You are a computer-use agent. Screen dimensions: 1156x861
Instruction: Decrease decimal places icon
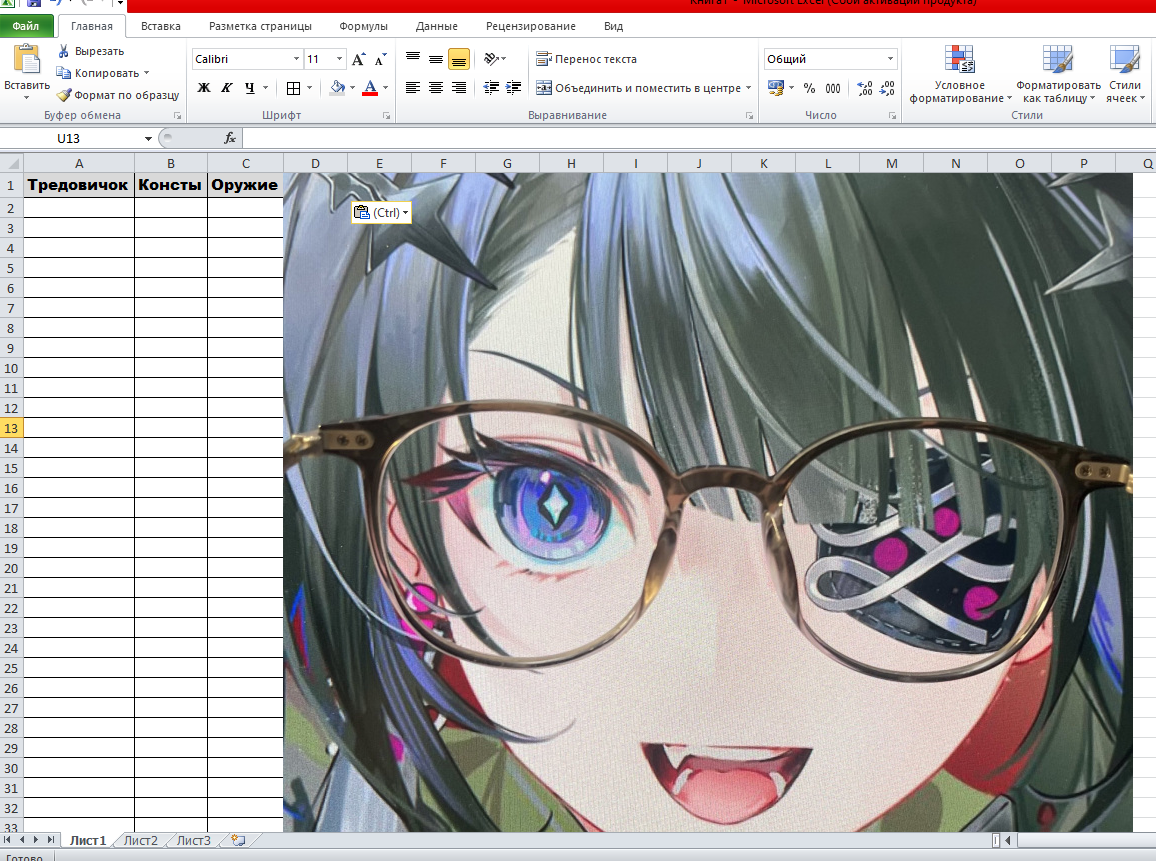(888, 88)
